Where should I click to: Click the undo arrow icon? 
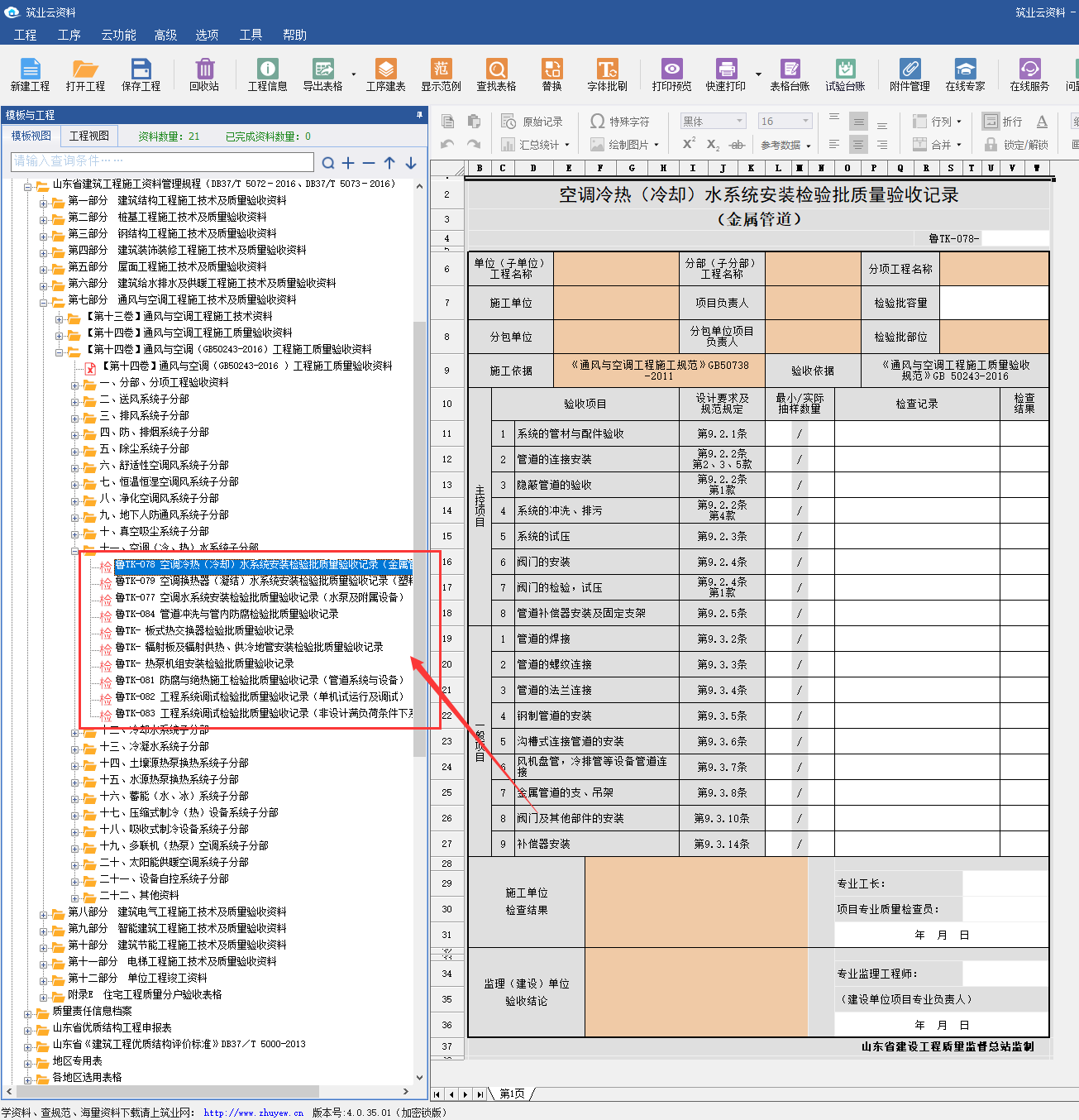(x=447, y=144)
